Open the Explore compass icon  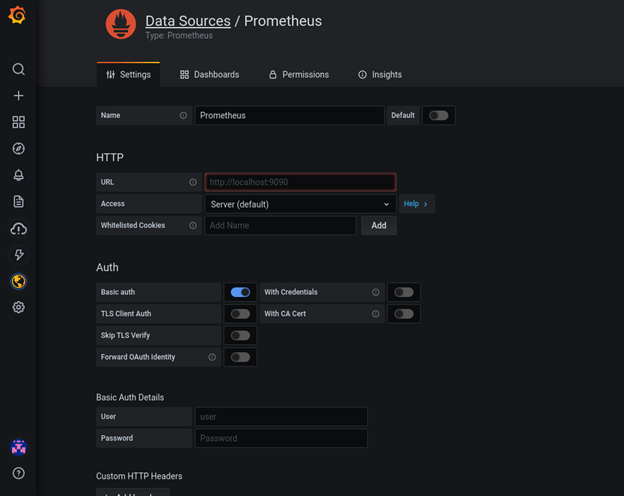click(x=18, y=149)
